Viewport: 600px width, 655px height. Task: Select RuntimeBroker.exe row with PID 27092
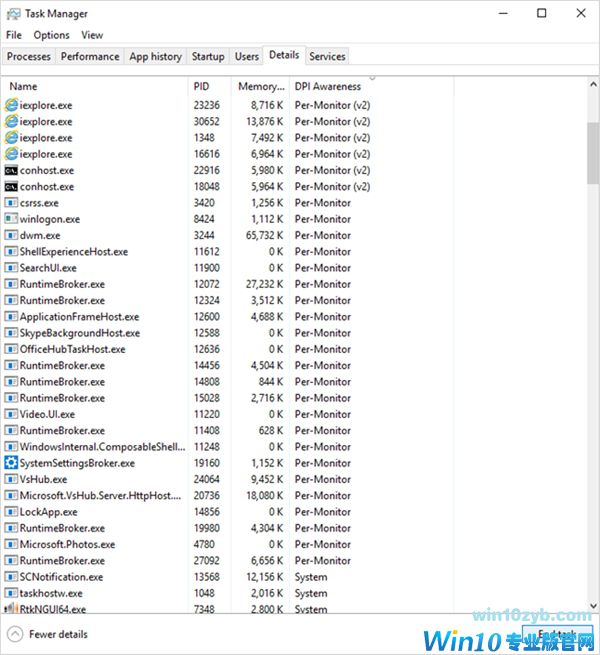pyautogui.click(x=229, y=561)
